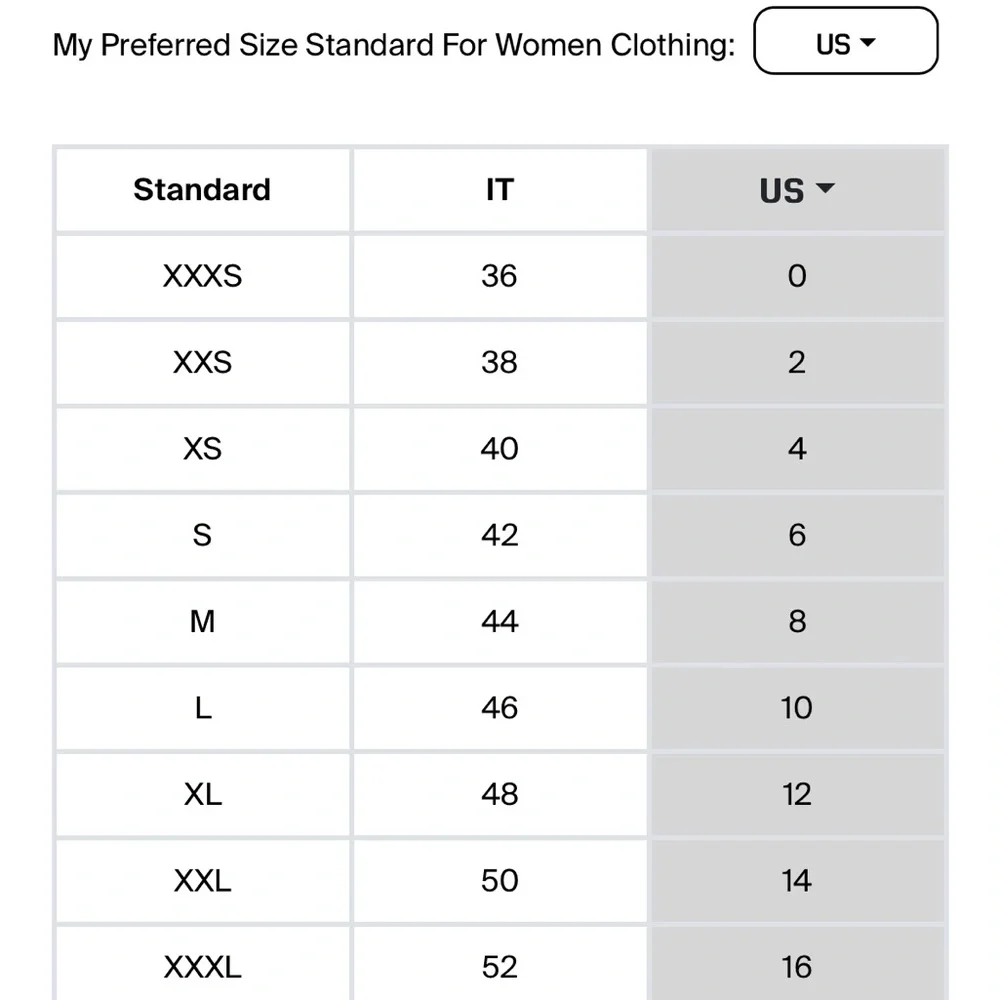Image resolution: width=1000 pixels, height=1000 pixels.
Task: Click the preferred size standard label text
Action: pyautogui.click(x=393, y=45)
